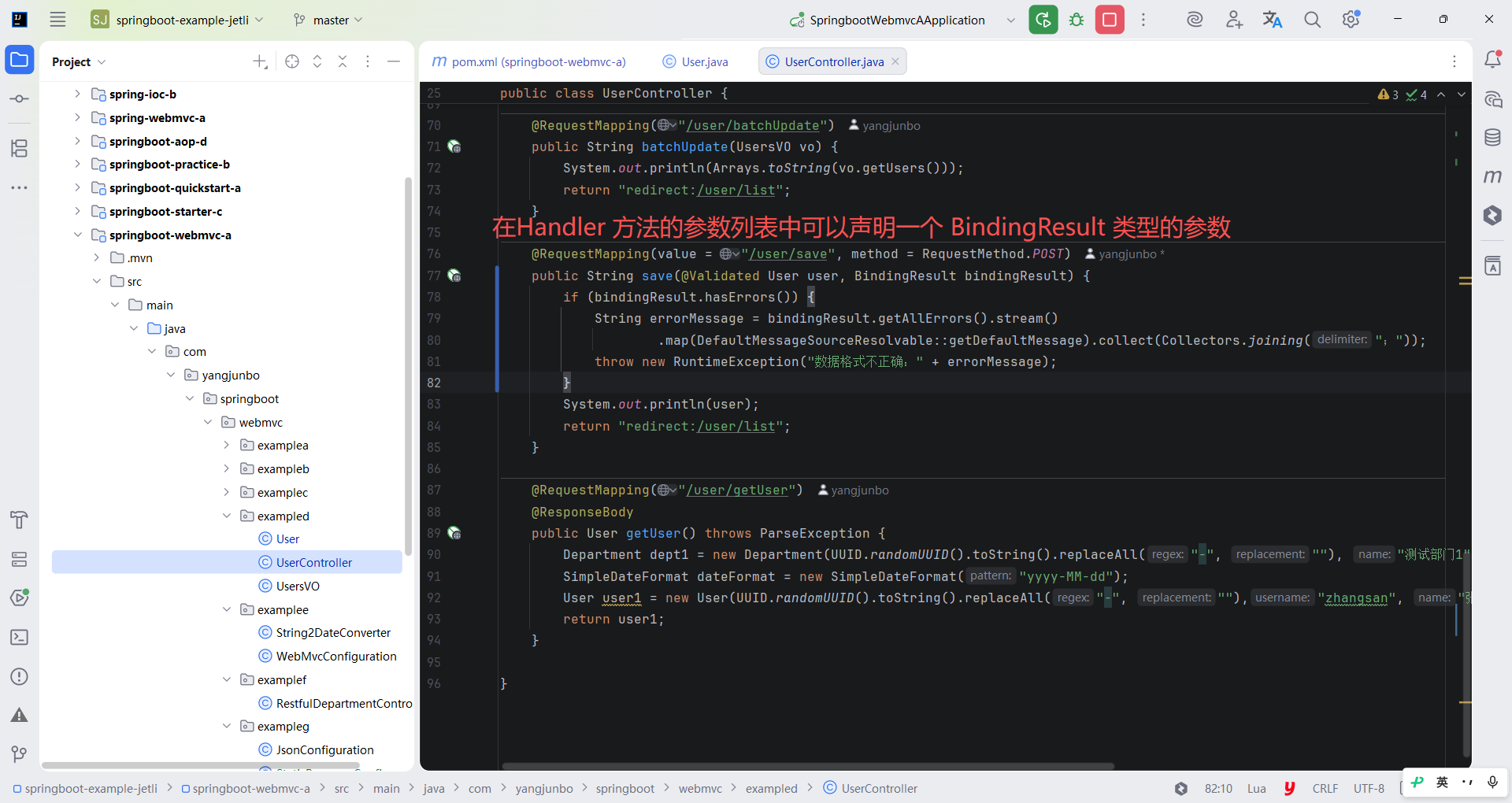
Task: Collapse the examplef package
Action: [227, 679]
